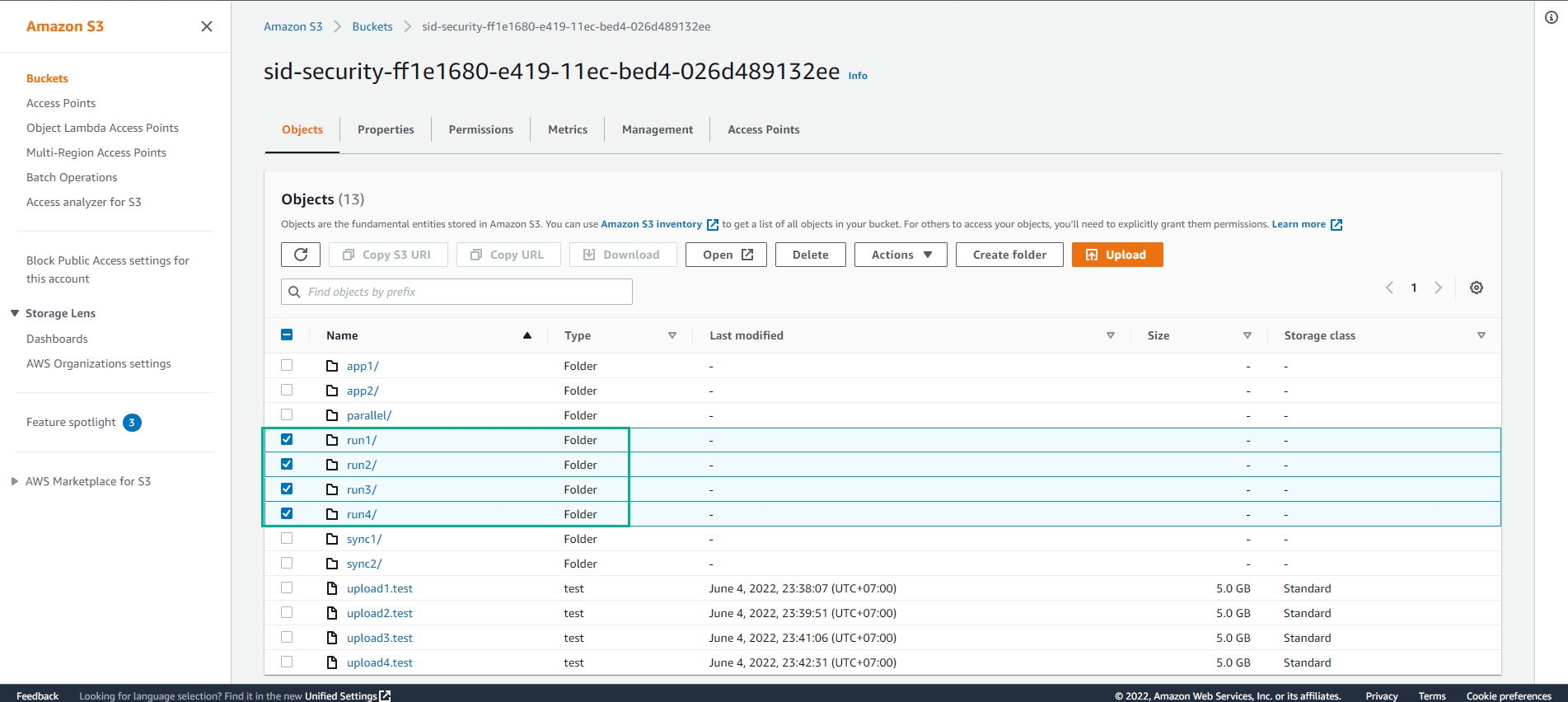The width and height of the screenshot is (1568, 702).
Task: Switch to the Metrics tab
Action: pyautogui.click(x=568, y=129)
